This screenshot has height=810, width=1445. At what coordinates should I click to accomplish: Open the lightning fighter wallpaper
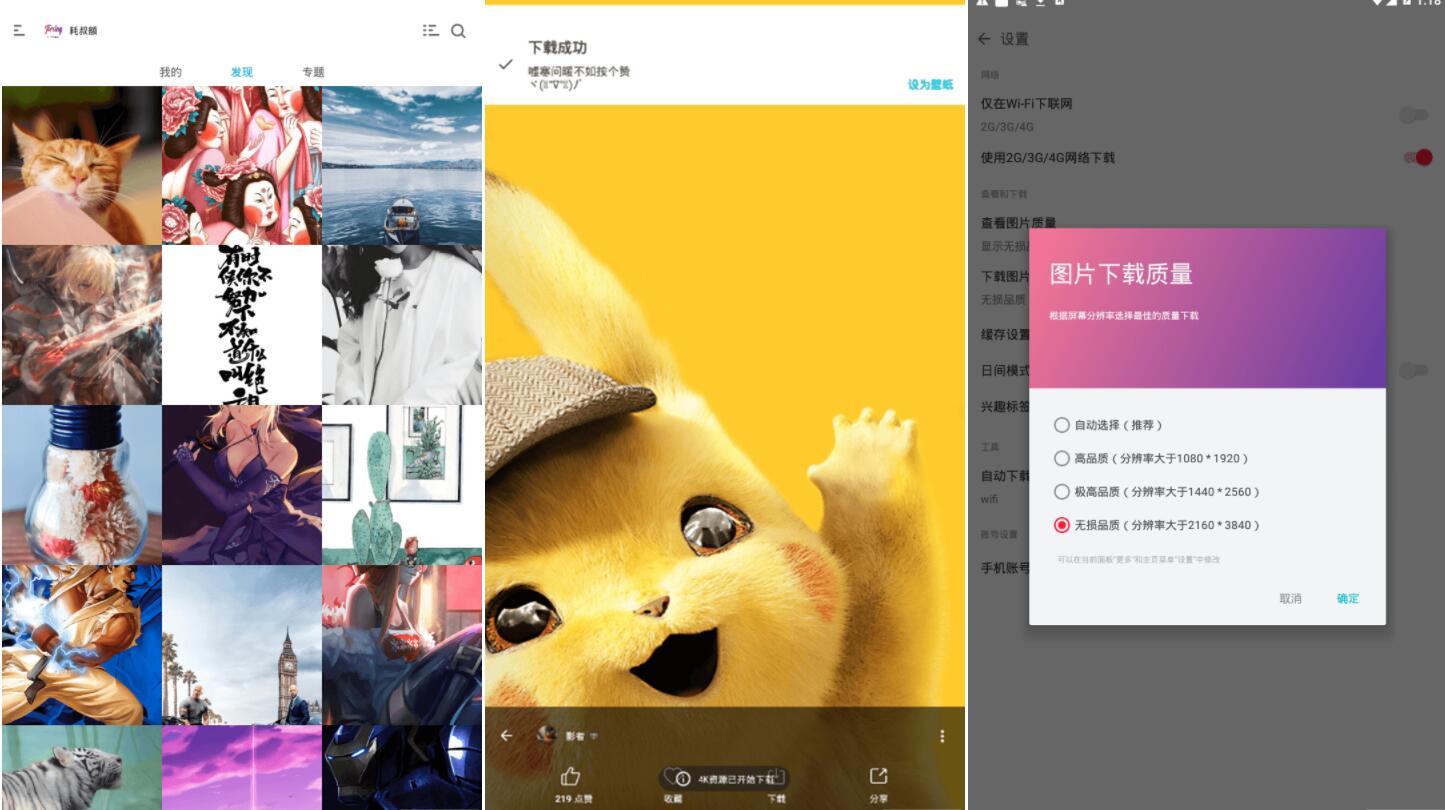pyautogui.click(x=81, y=645)
